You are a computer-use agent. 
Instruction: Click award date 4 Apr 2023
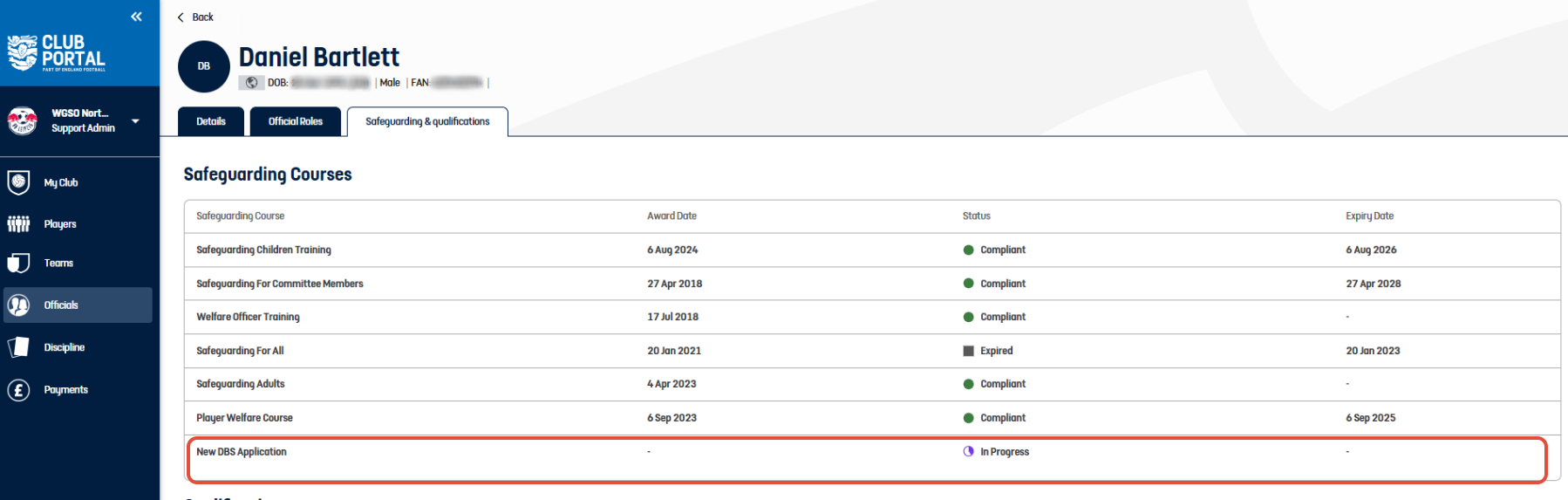(x=672, y=384)
